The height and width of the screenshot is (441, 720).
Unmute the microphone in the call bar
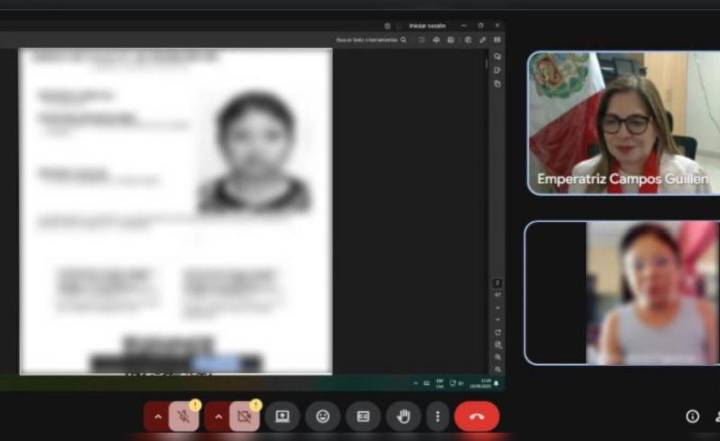click(x=184, y=417)
